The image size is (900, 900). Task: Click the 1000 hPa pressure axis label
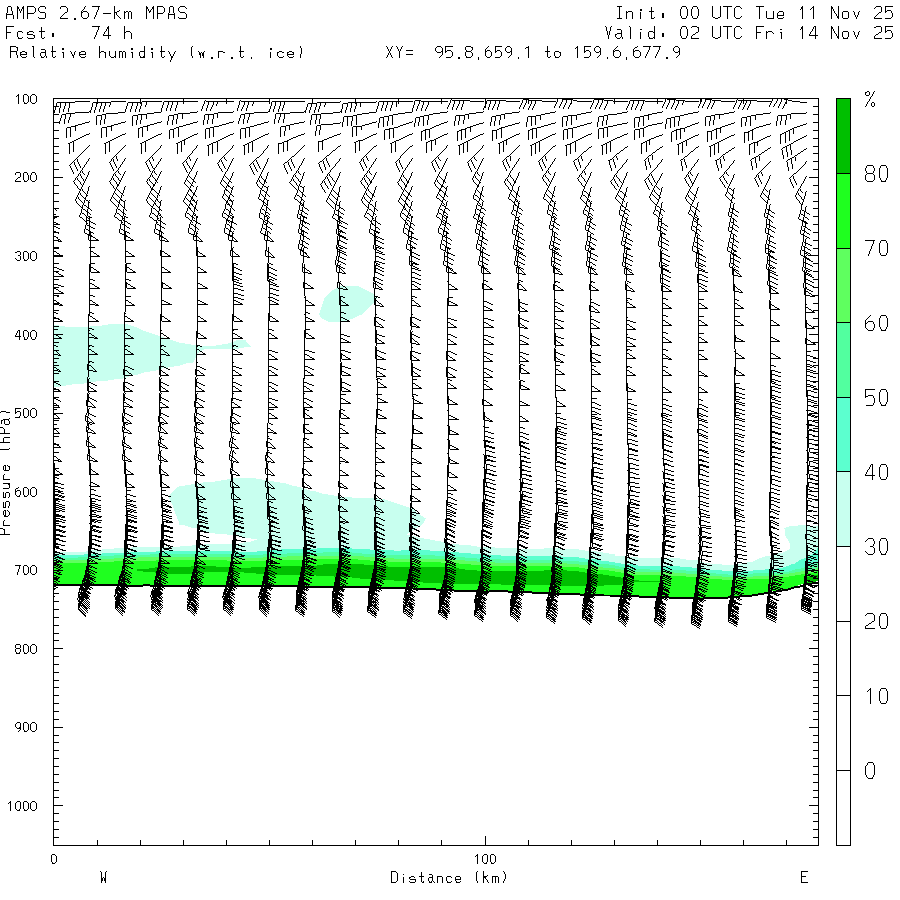(x=22, y=806)
